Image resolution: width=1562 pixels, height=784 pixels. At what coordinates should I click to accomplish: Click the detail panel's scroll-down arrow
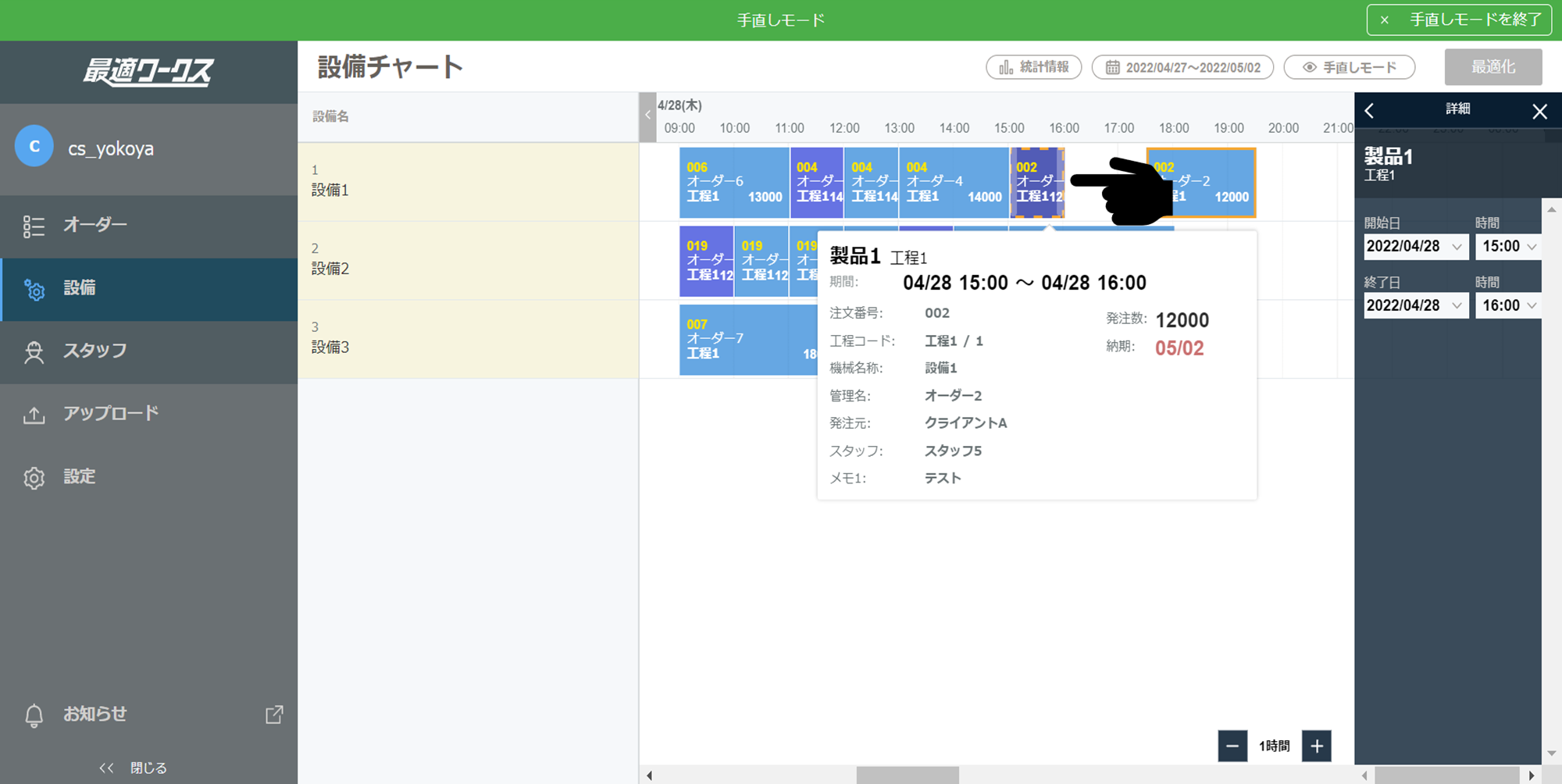[x=1552, y=754]
